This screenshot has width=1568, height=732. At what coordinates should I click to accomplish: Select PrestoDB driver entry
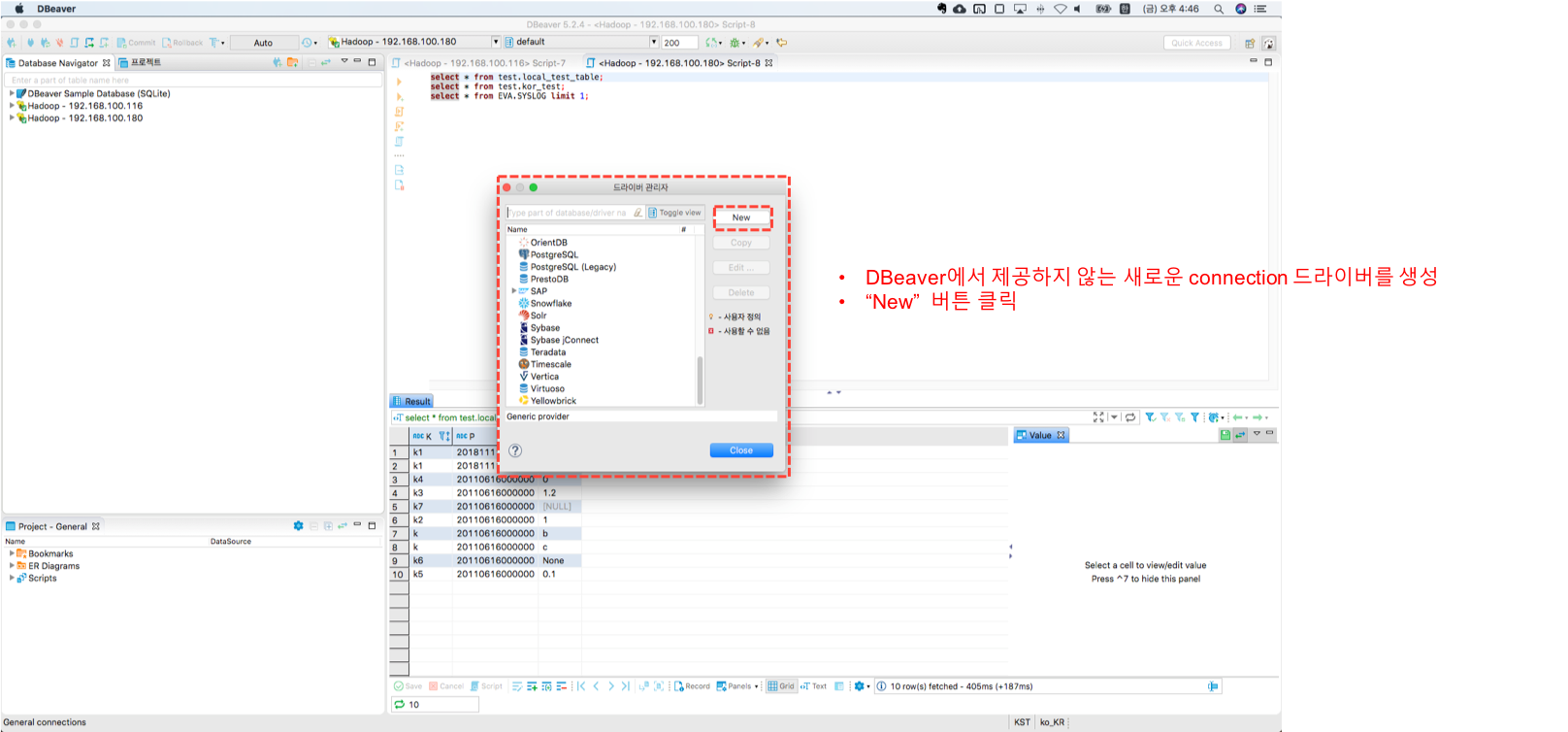[x=549, y=280]
